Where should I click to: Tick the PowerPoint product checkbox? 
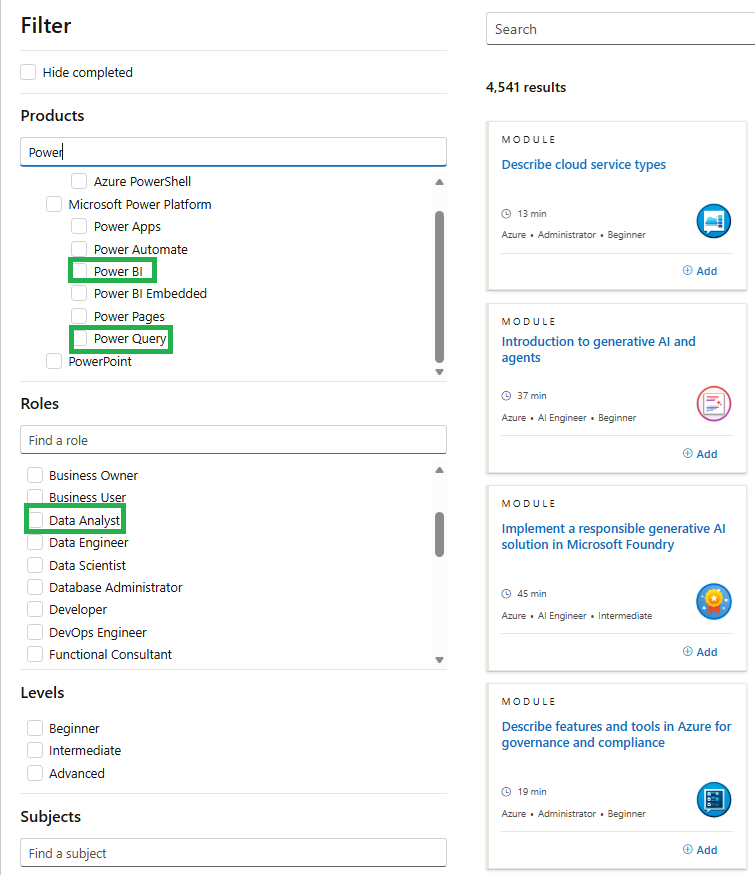click(54, 361)
